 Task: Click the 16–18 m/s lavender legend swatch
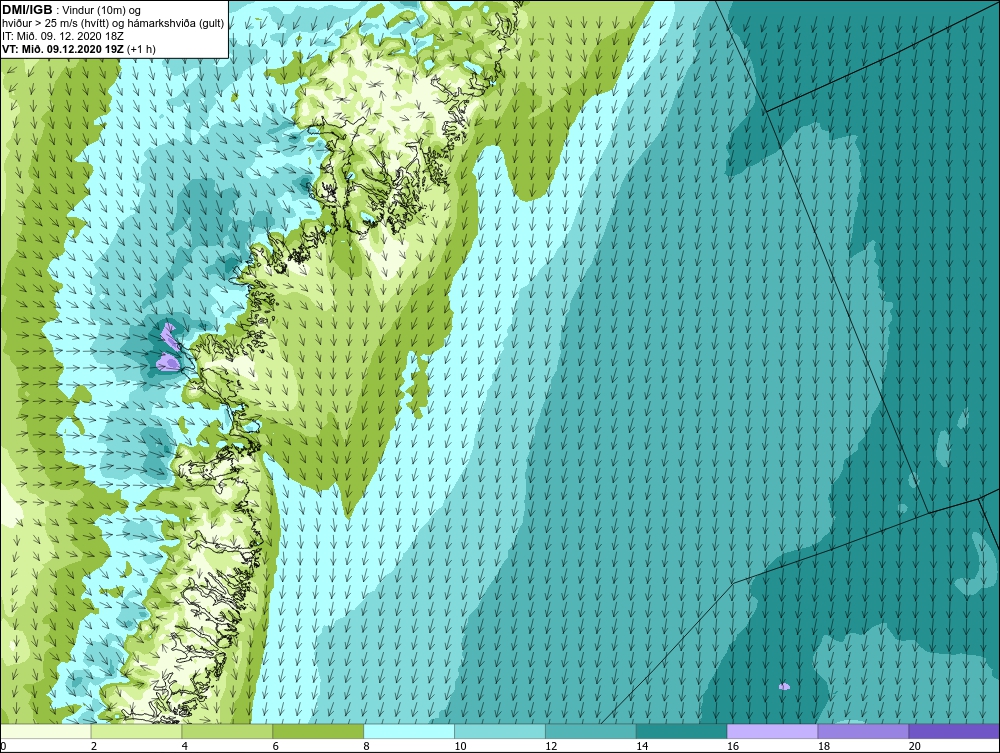click(x=772, y=731)
